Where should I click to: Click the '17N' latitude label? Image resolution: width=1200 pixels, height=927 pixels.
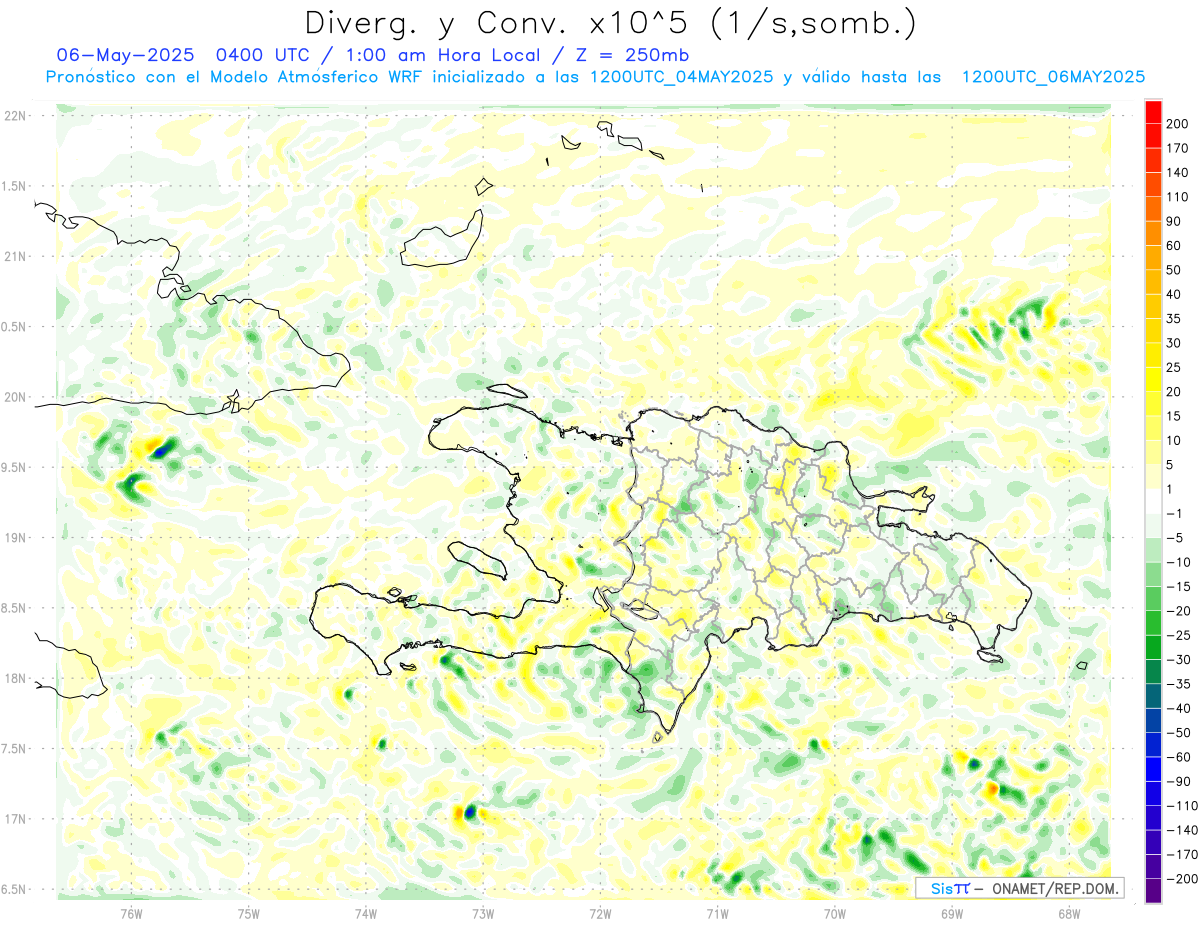pyautogui.click(x=14, y=819)
